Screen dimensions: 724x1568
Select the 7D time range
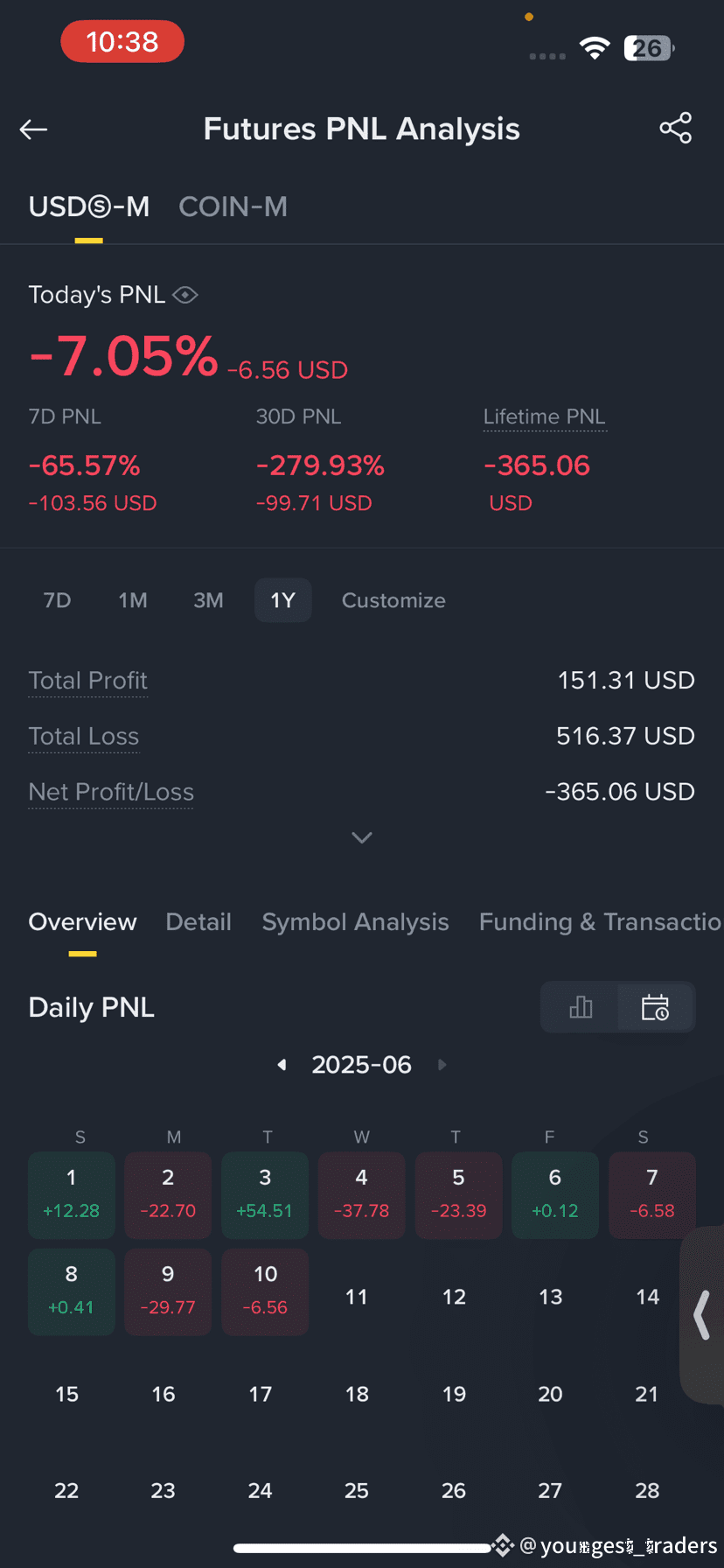tap(57, 600)
